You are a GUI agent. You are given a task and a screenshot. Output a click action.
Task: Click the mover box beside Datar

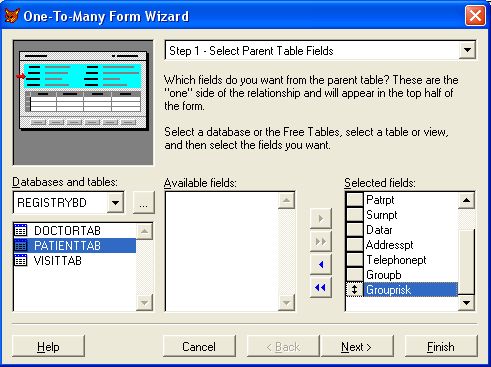[355, 229]
